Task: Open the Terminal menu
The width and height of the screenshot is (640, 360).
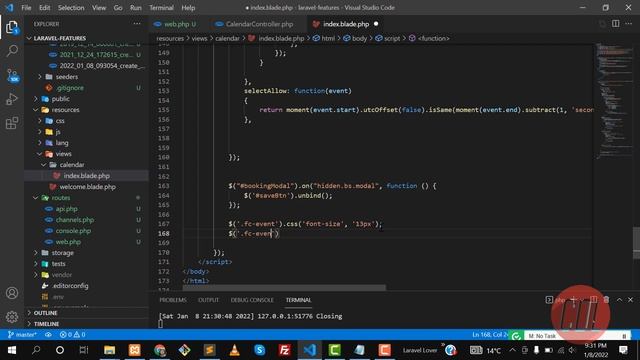Action: (161, 8)
